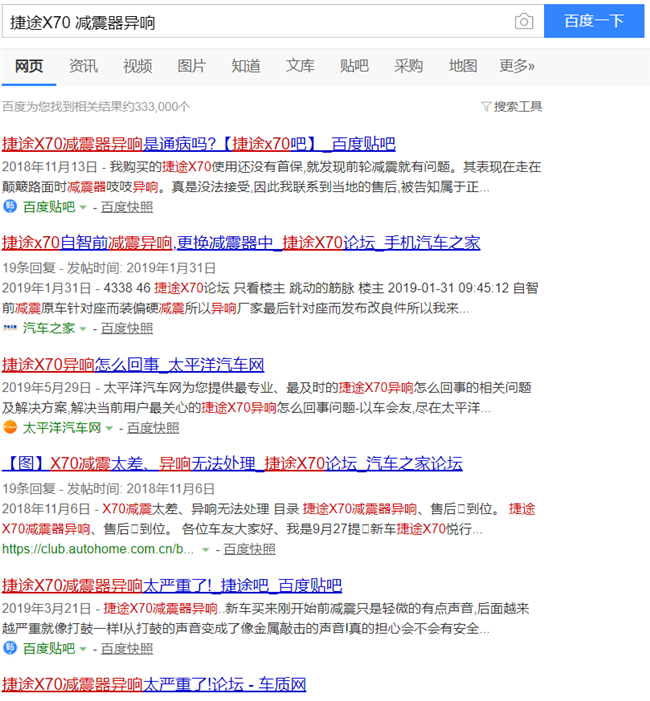The image size is (650, 701).
Task: Click the 百度一下 search button
Action: 594,21
